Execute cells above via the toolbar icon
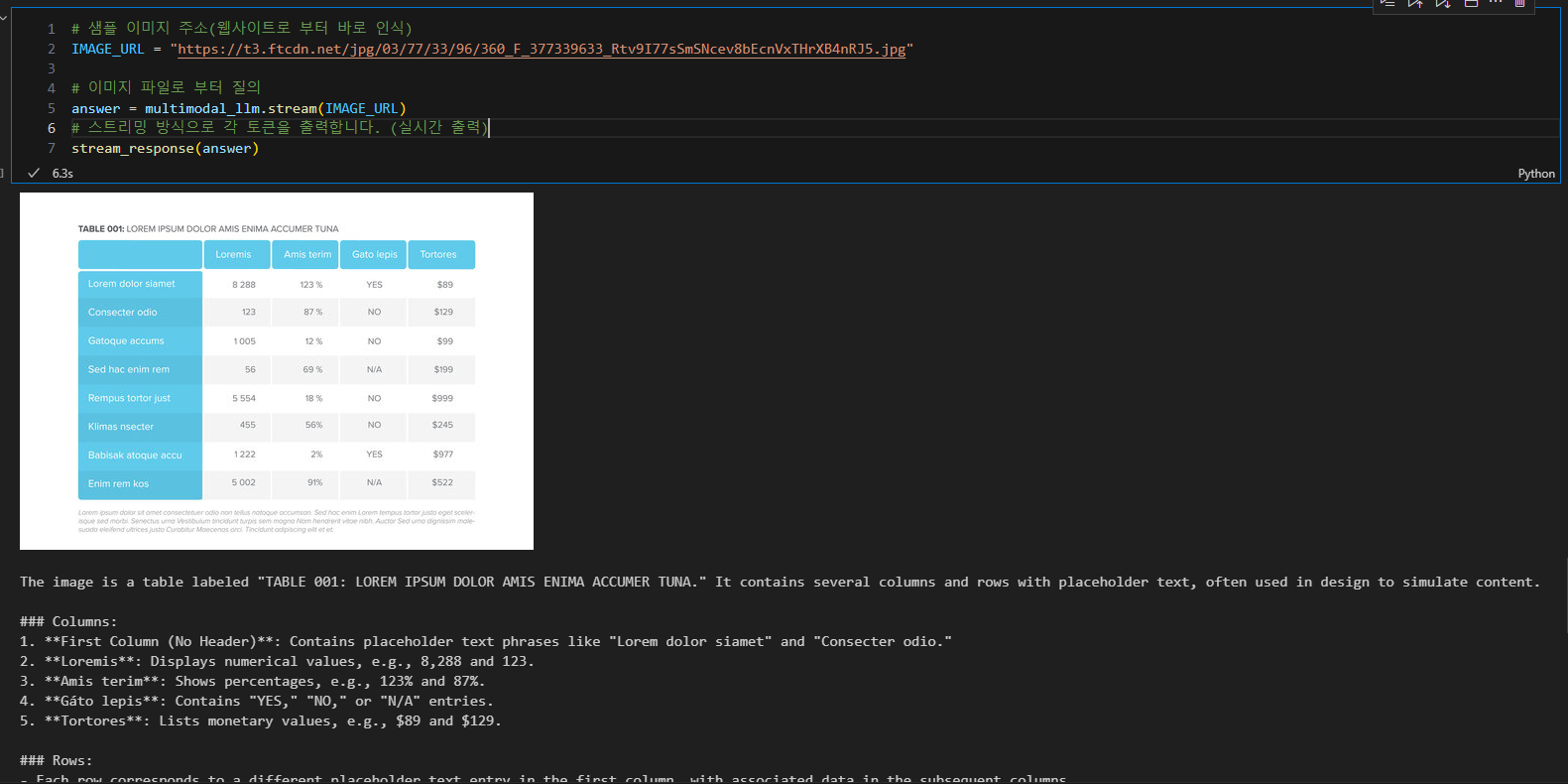The height and width of the screenshot is (784, 1568). (x=1415, y=3)
